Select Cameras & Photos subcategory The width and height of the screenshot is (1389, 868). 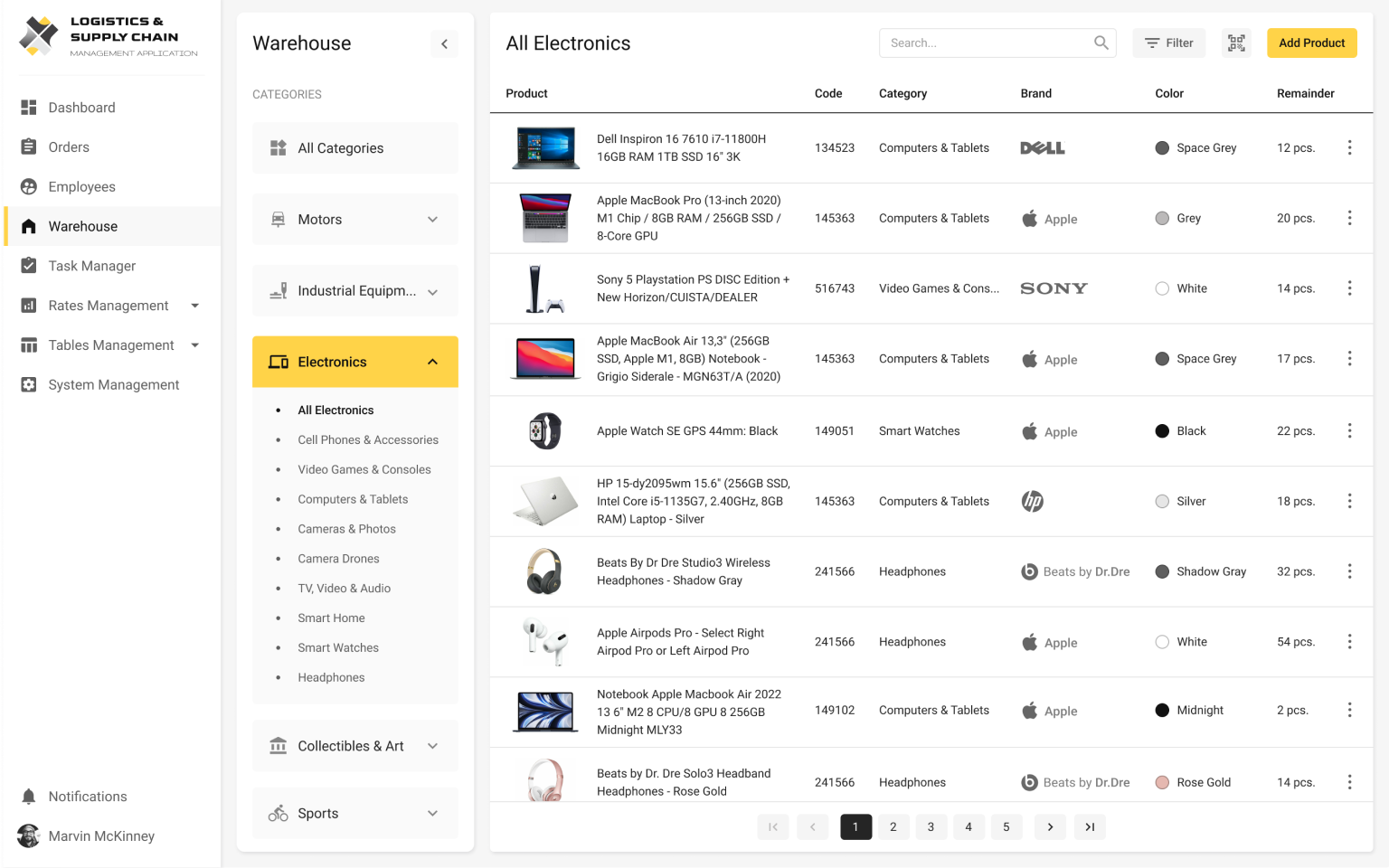347,529
